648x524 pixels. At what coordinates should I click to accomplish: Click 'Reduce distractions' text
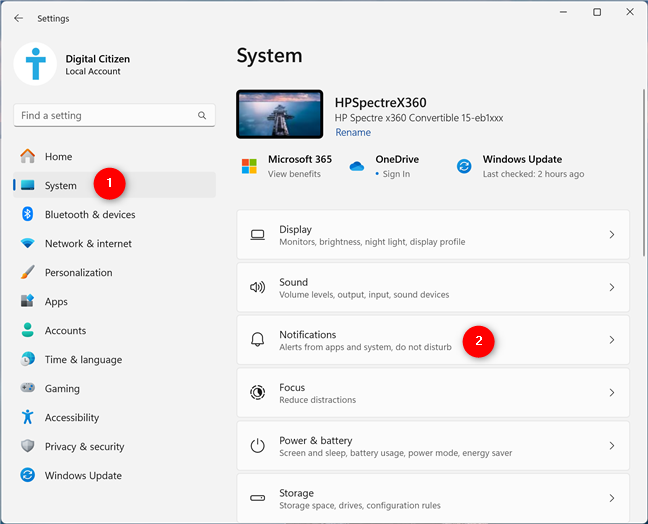[317, 400]
